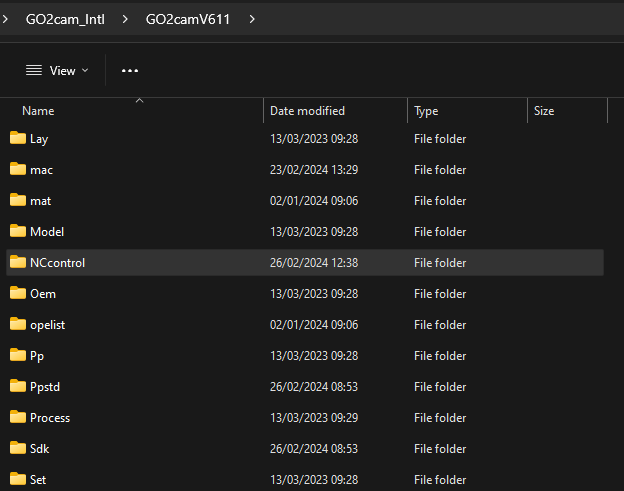Click the Lay folder icon
The image size is (624, 491).
click(18, 138)
